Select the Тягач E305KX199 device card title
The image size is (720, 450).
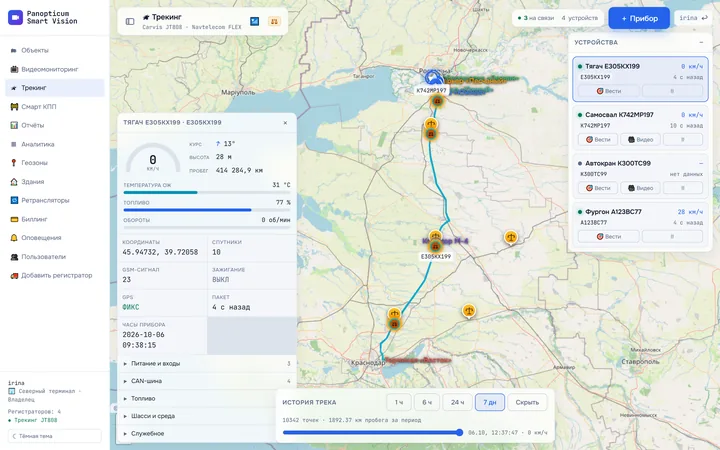point(612,66)
